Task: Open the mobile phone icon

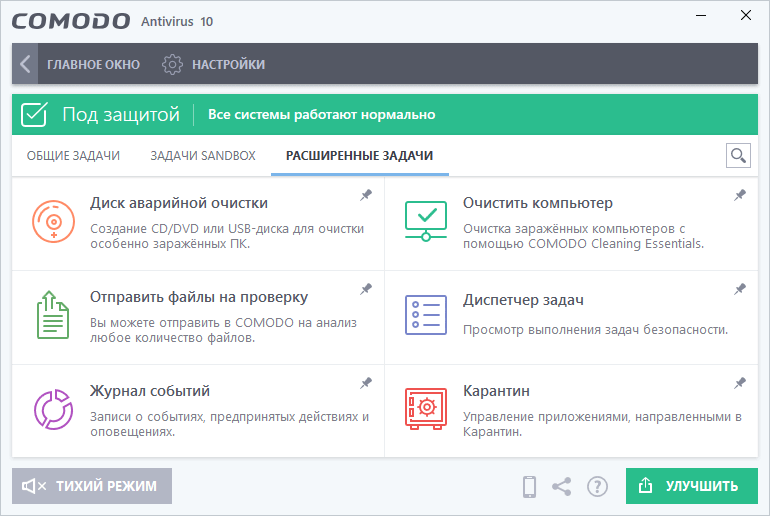Action: click(x=529, y=487)
